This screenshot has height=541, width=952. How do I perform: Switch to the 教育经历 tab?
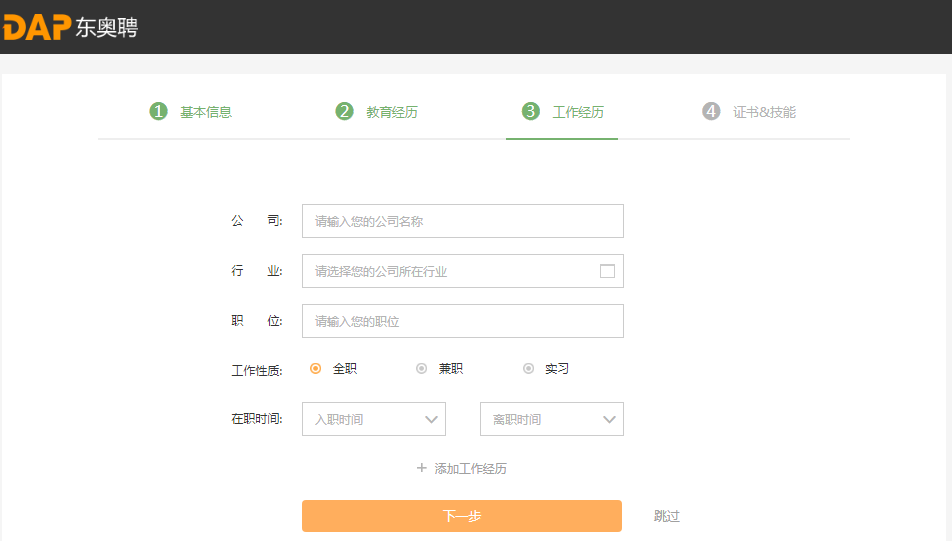pyautogui.click(x=392, y=112)
